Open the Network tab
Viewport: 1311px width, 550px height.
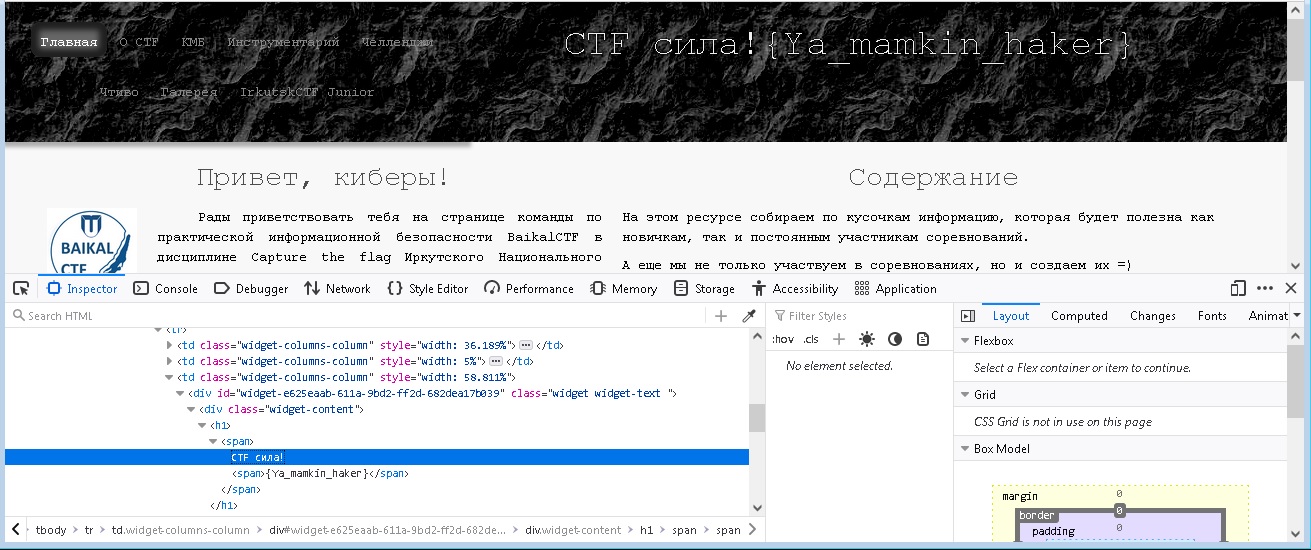pos(337,288)
